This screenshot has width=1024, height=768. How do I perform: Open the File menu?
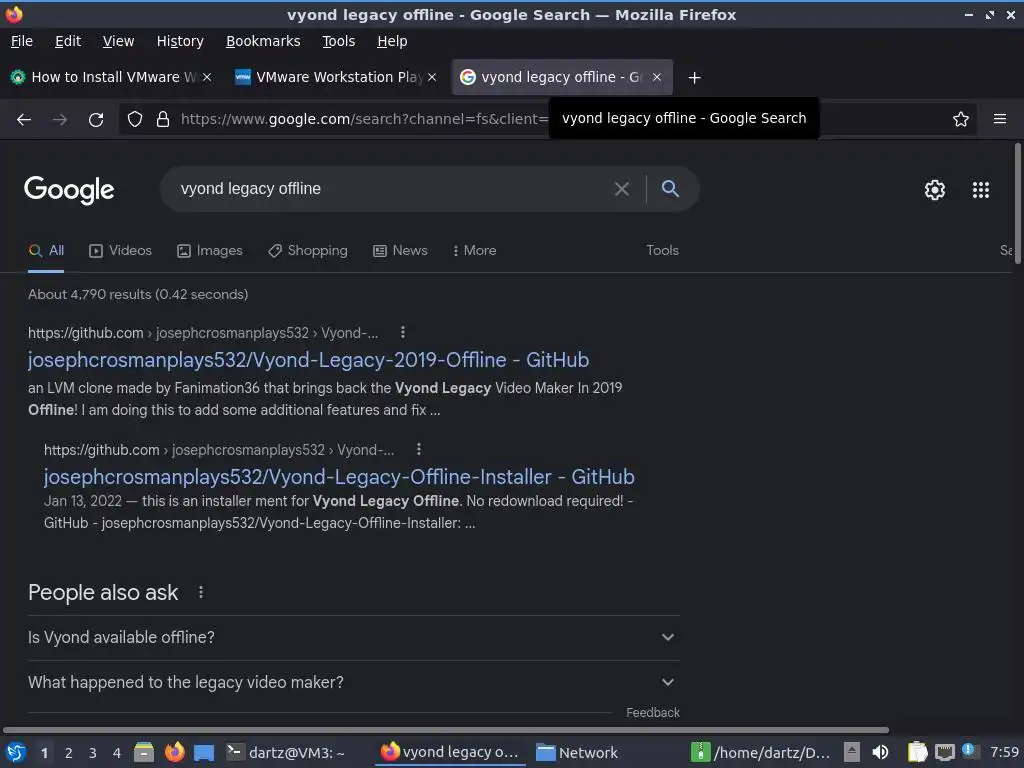[x=22, y=41]
